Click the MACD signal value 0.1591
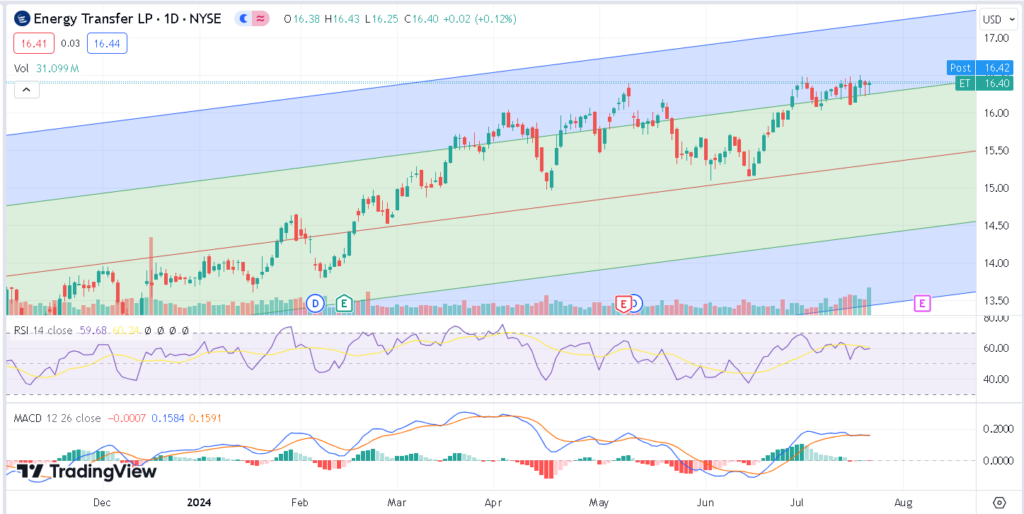This screenshot has width=1024, height=514. pyautogui.click(x=204, y=418)
